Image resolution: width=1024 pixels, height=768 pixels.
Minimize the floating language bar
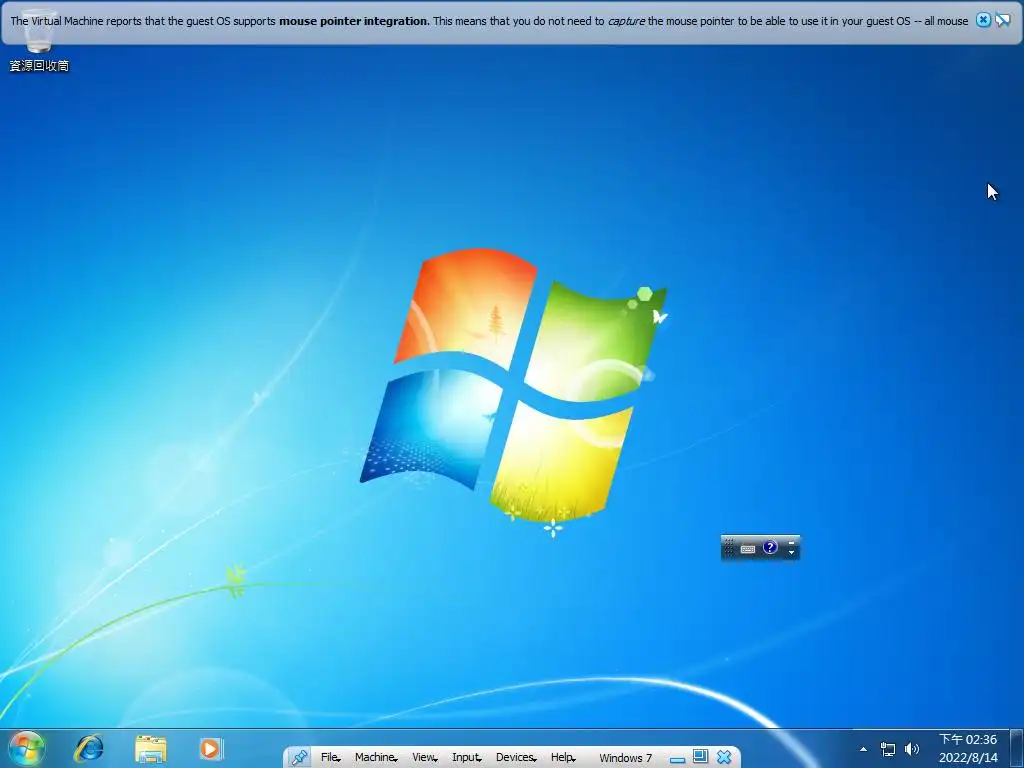coord(792,542)
